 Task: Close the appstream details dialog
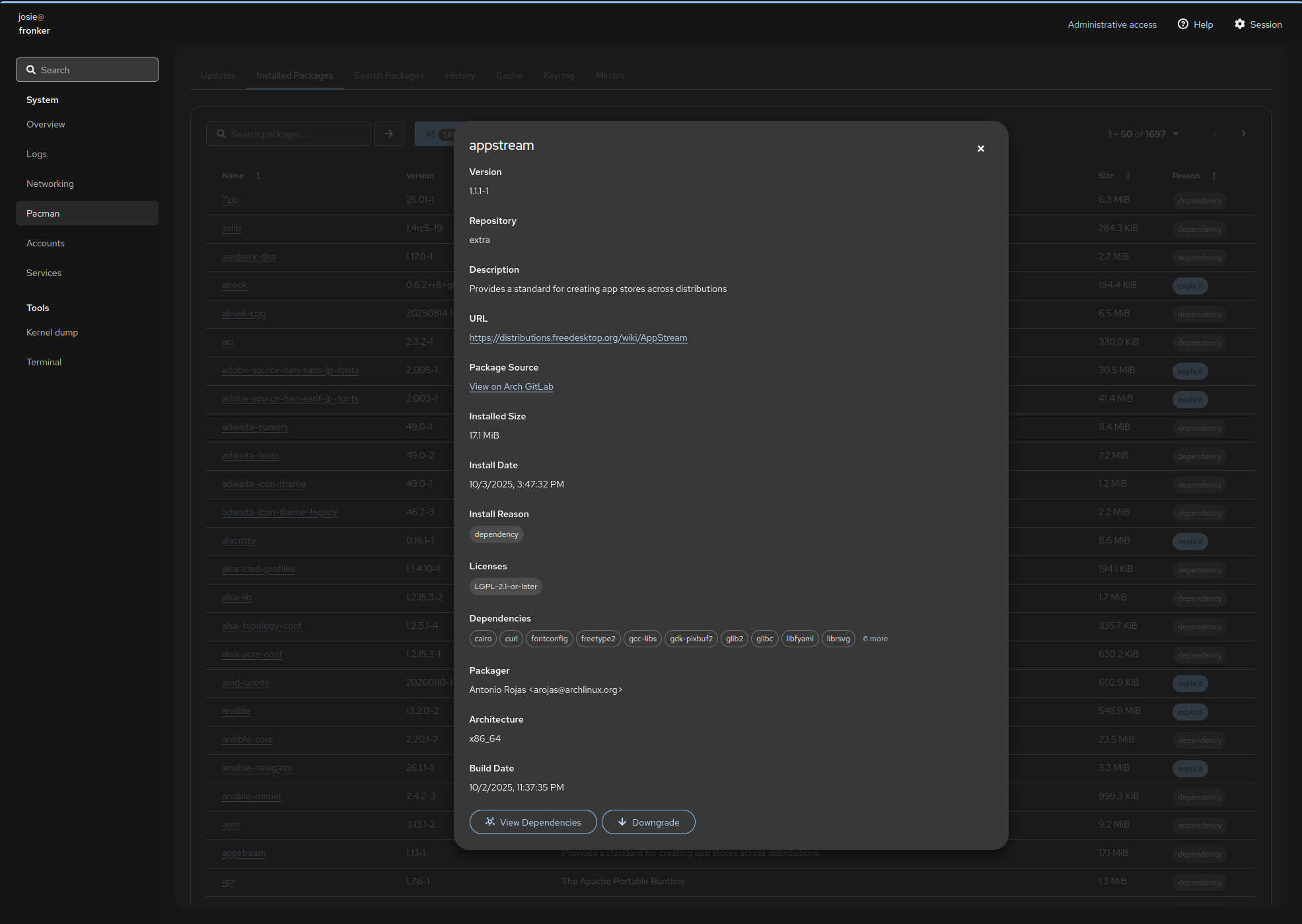(980, 149)
